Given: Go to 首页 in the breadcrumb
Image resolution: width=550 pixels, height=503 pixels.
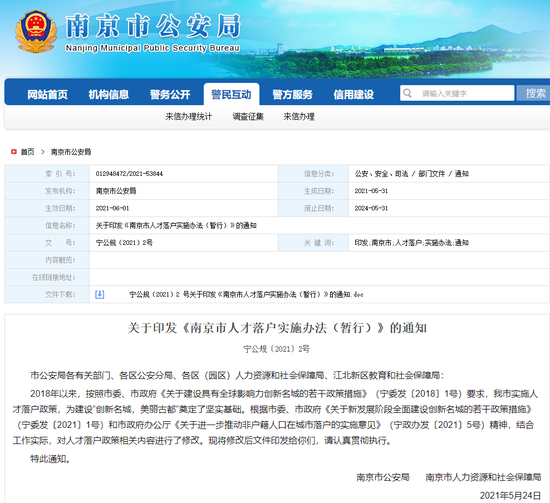Looking at the screenshot, I should click(x=27, y=152).
